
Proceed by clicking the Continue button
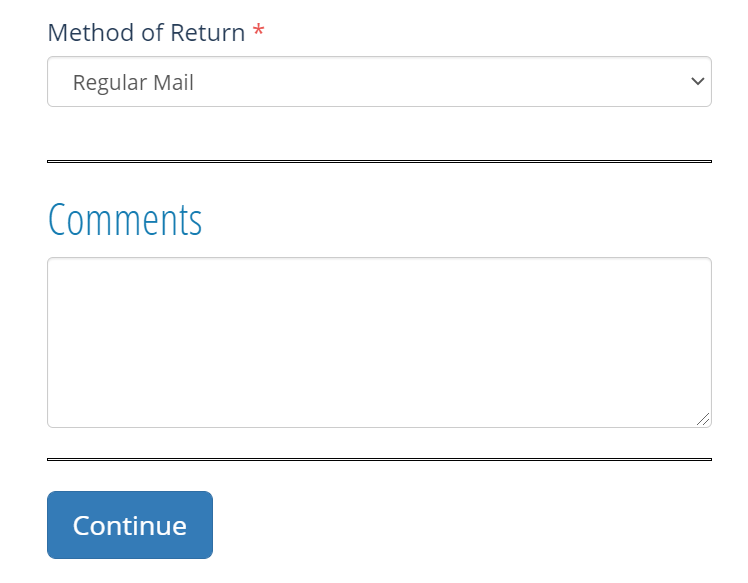(130, 525)
